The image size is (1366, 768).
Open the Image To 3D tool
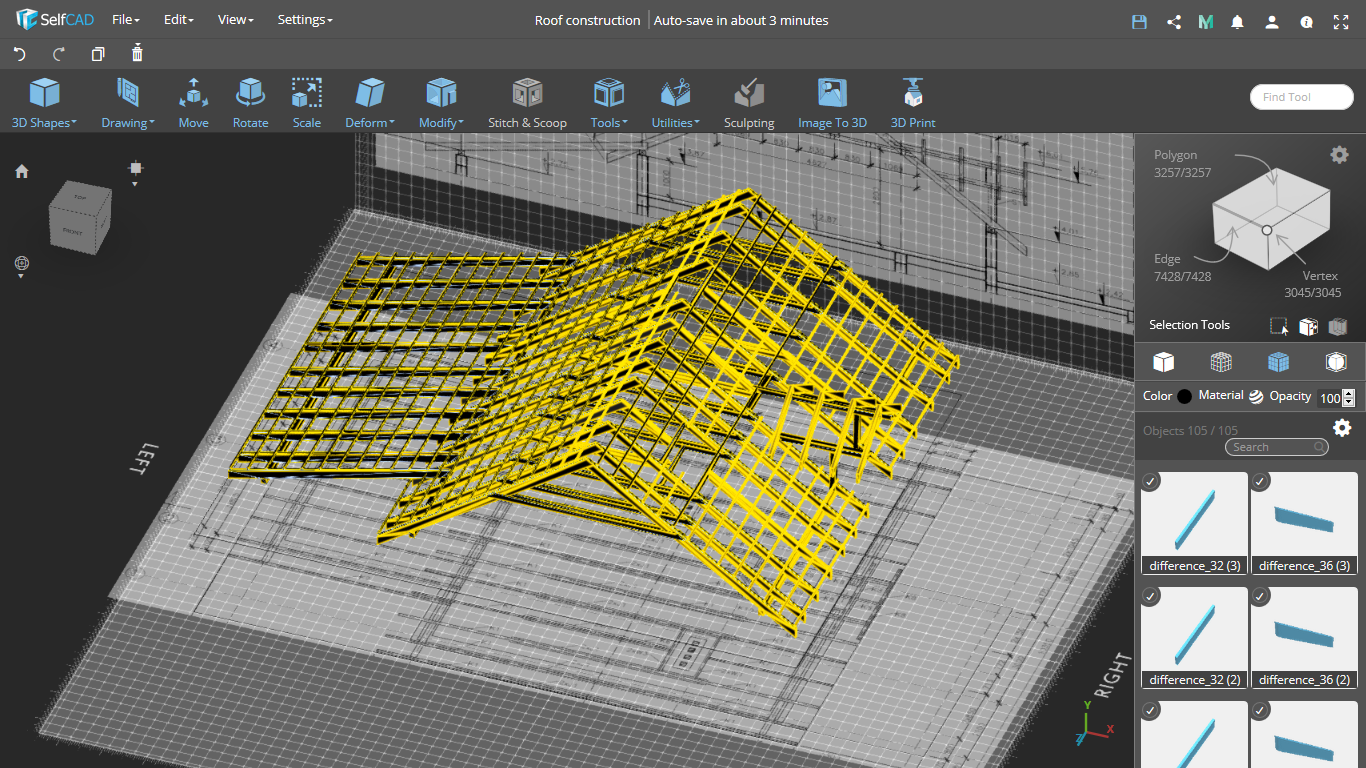coord(832,104)
